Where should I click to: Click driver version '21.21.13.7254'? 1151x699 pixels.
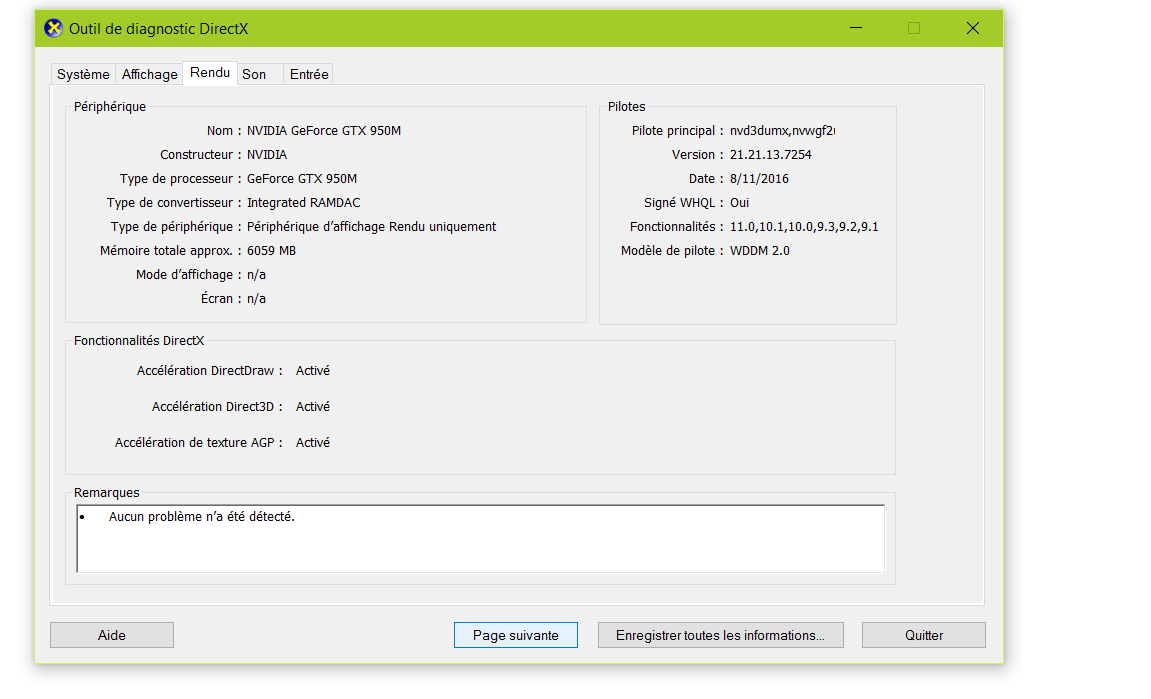pos(771,155)
